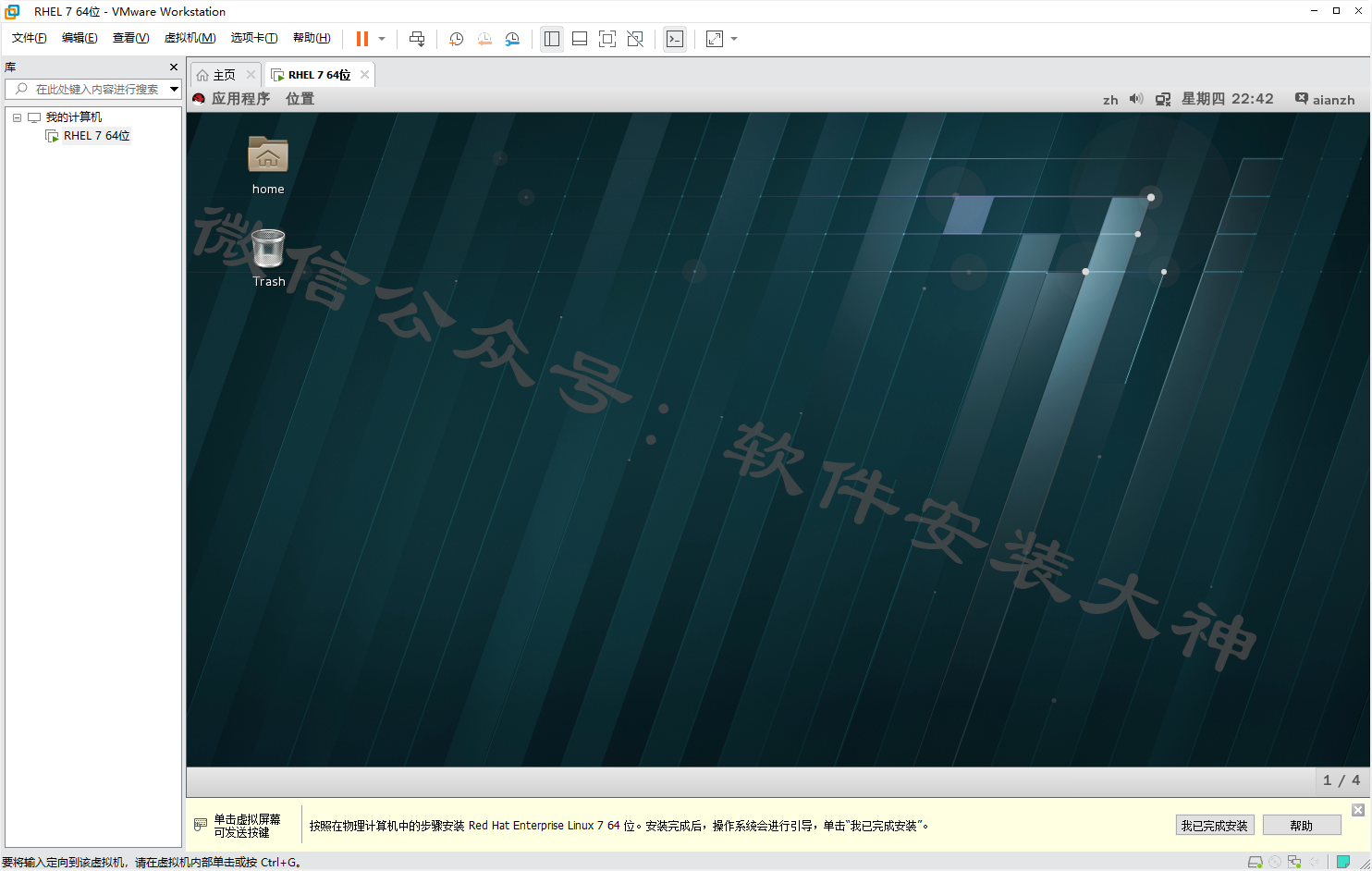Dismiss the yellow installation hint bar

click(1358, 810)
